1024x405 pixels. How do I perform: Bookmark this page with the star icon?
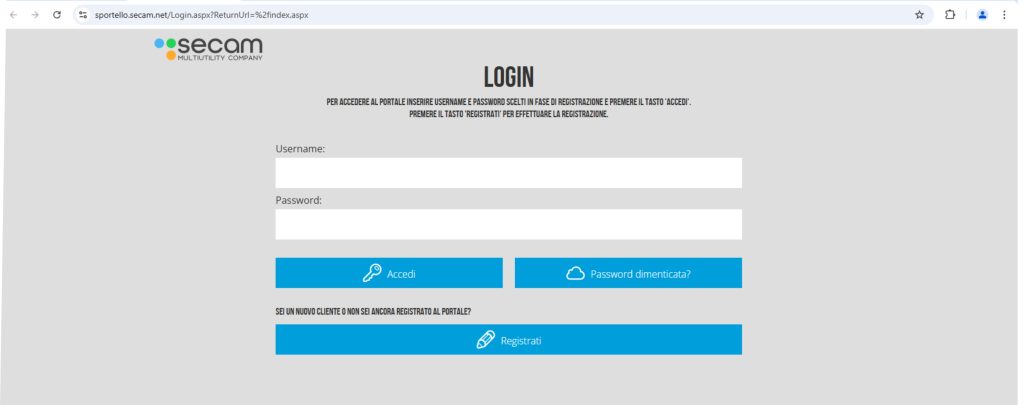[x=919, y=15]
